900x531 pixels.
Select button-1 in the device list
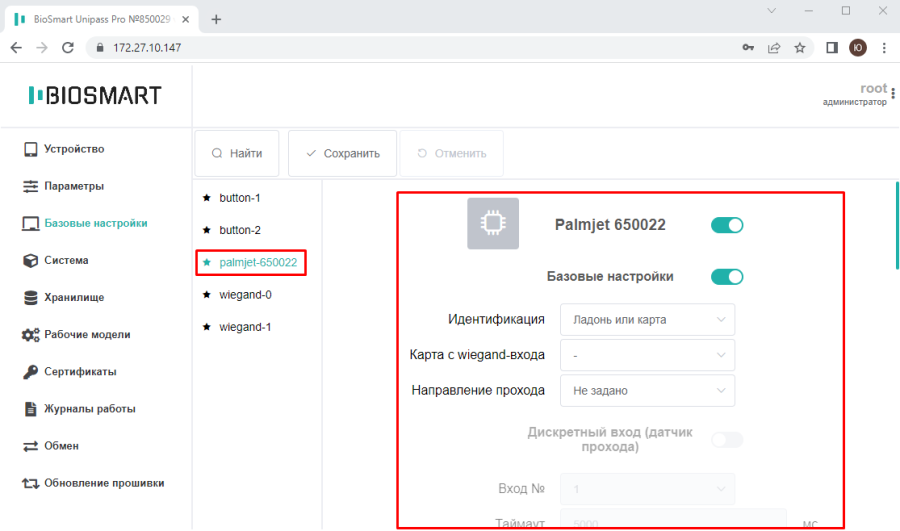coord(240,198)
